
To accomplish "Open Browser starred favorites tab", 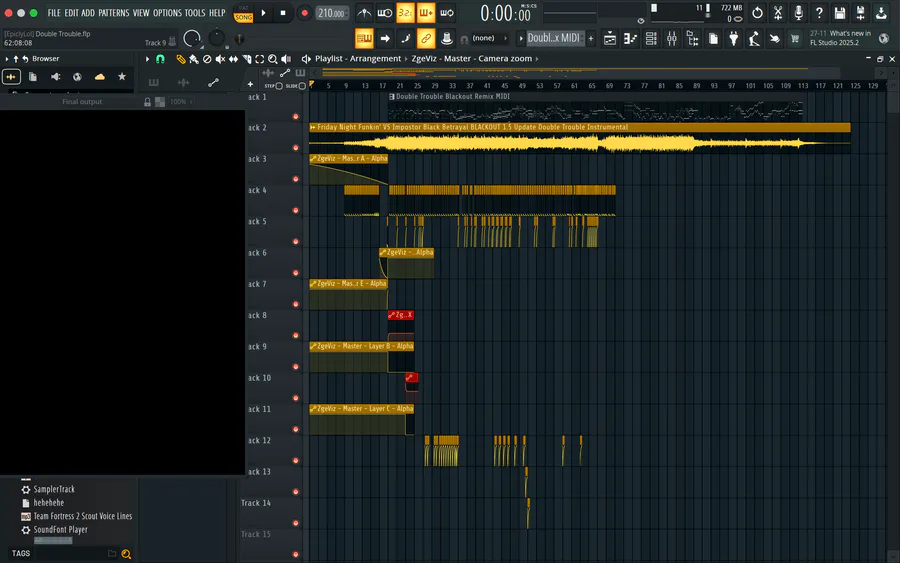I will tap(122, 76).
